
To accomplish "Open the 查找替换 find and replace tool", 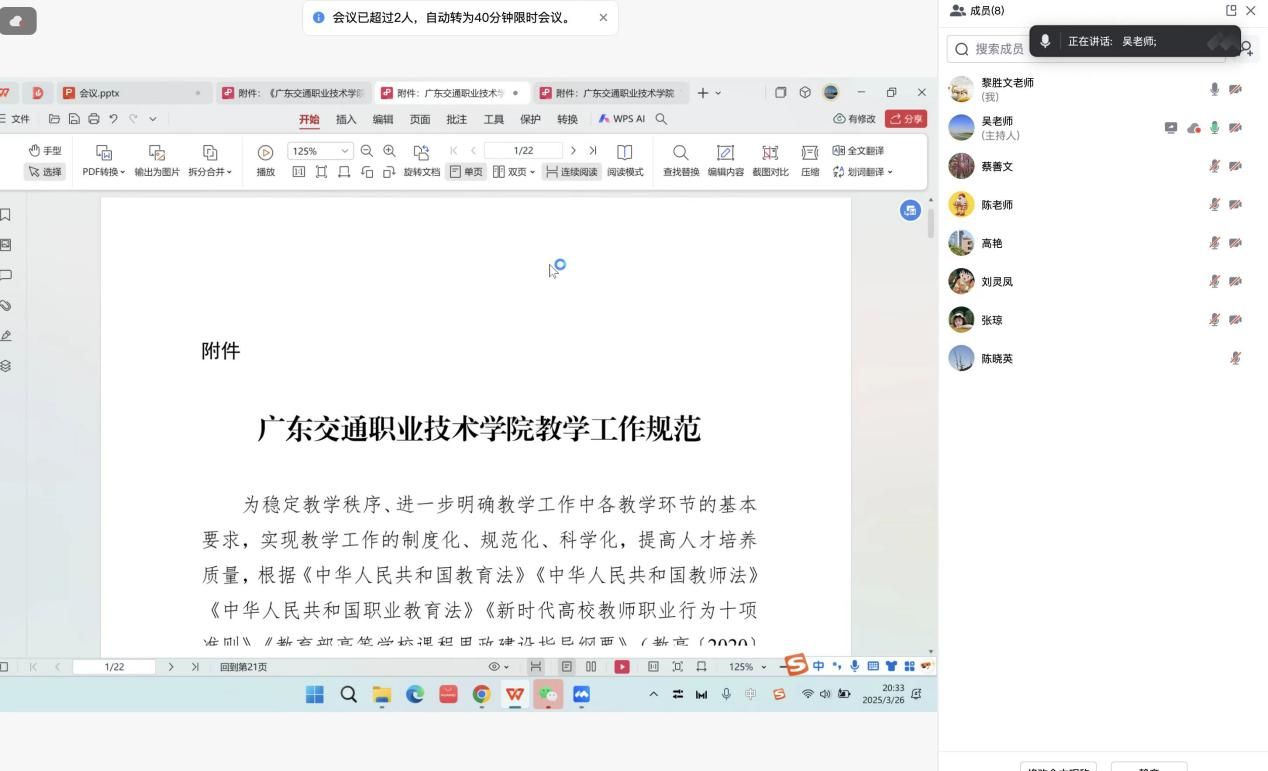I will coord(680,153).
